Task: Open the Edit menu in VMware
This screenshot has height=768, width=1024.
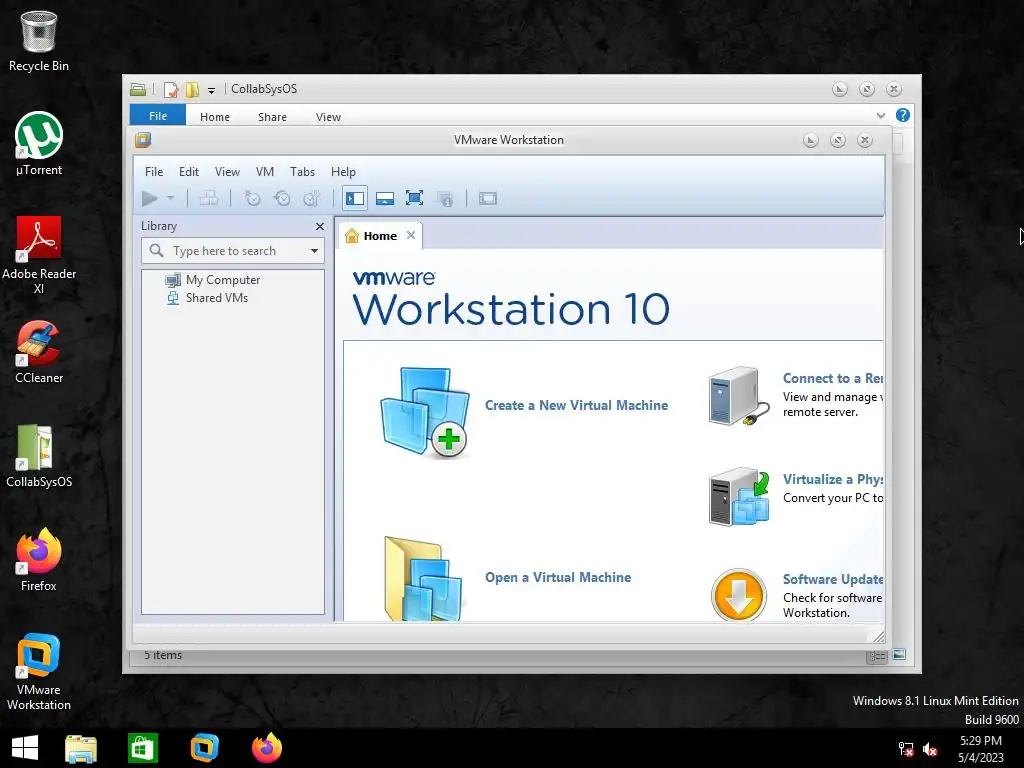Action: point(189,172)
